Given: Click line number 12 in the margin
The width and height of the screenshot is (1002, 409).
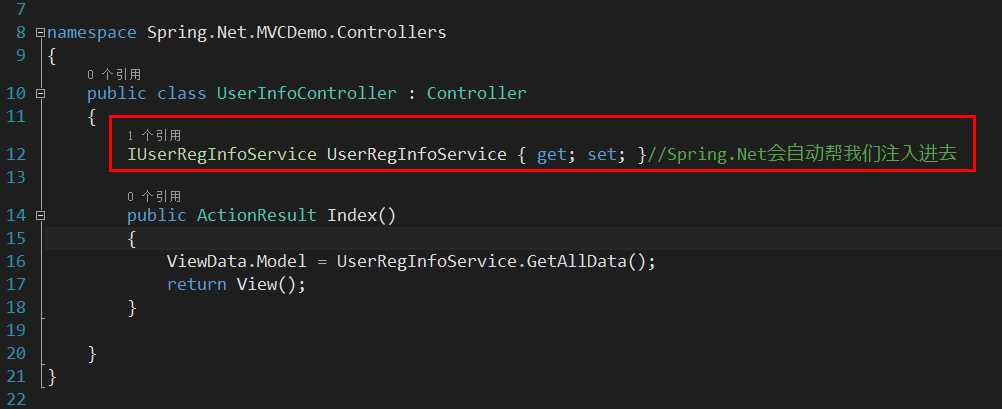Looking at the screenshot, I should [17, 155].
